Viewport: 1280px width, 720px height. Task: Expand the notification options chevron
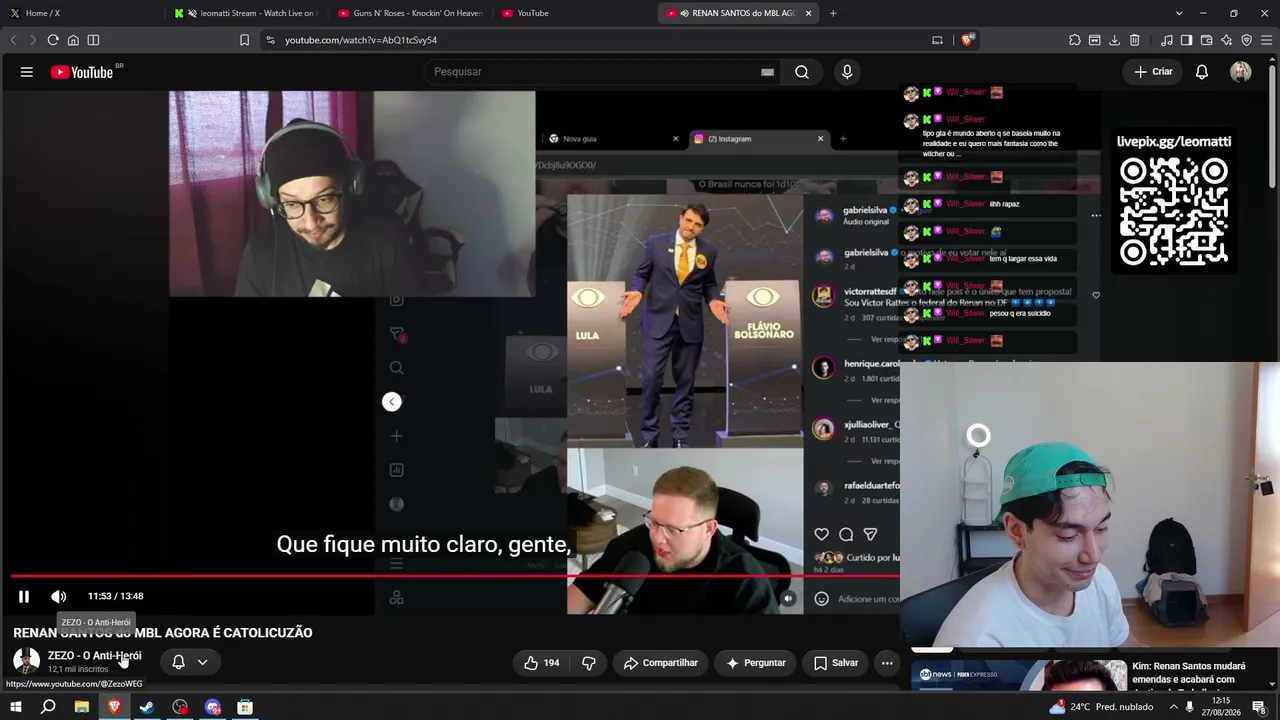202,662
